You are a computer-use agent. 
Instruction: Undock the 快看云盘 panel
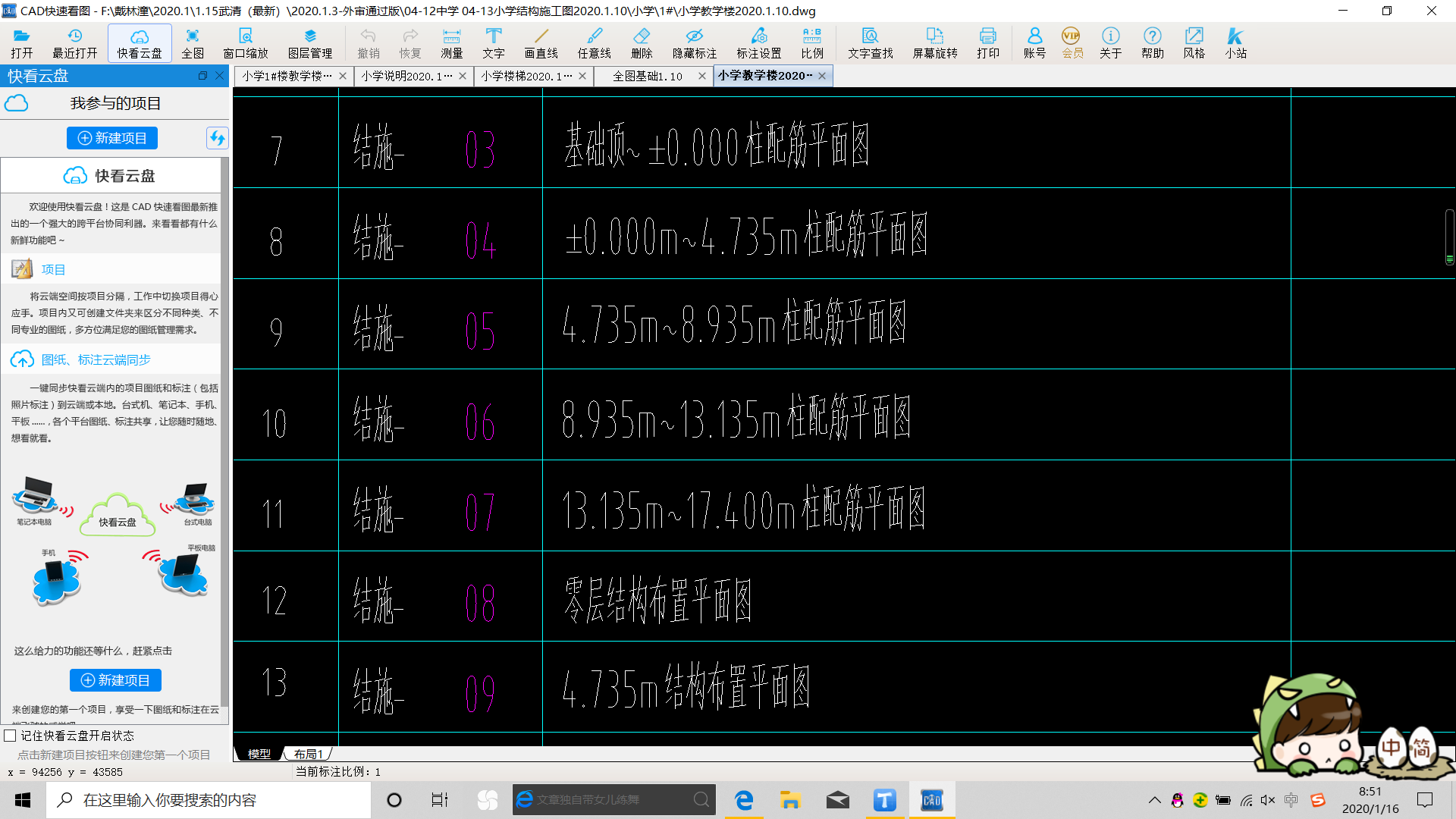202,76
